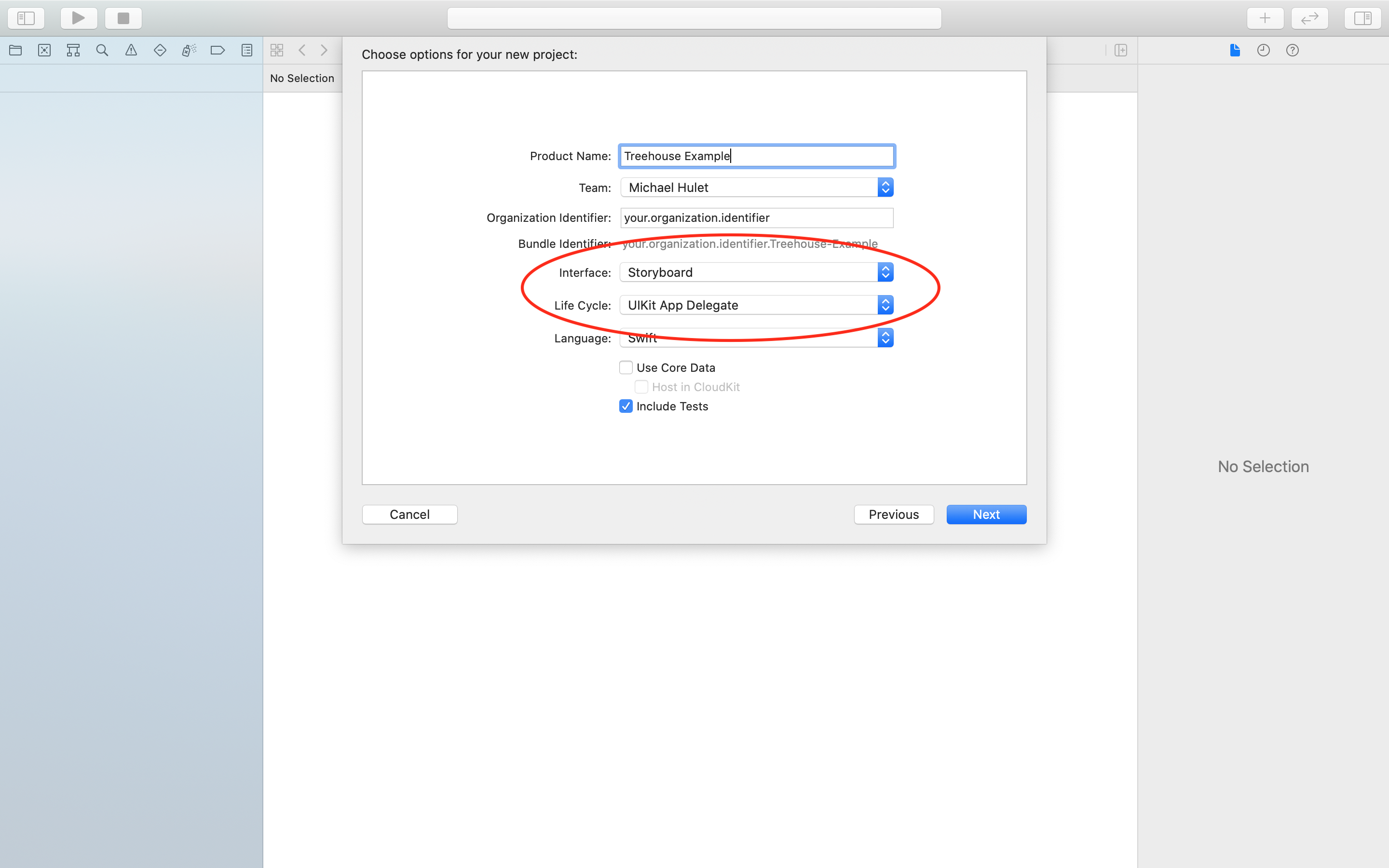The height and width of the screenshot is (868, 1389).
Task: Open the Find navigator magnifier icon
Action: coord(102,51)
